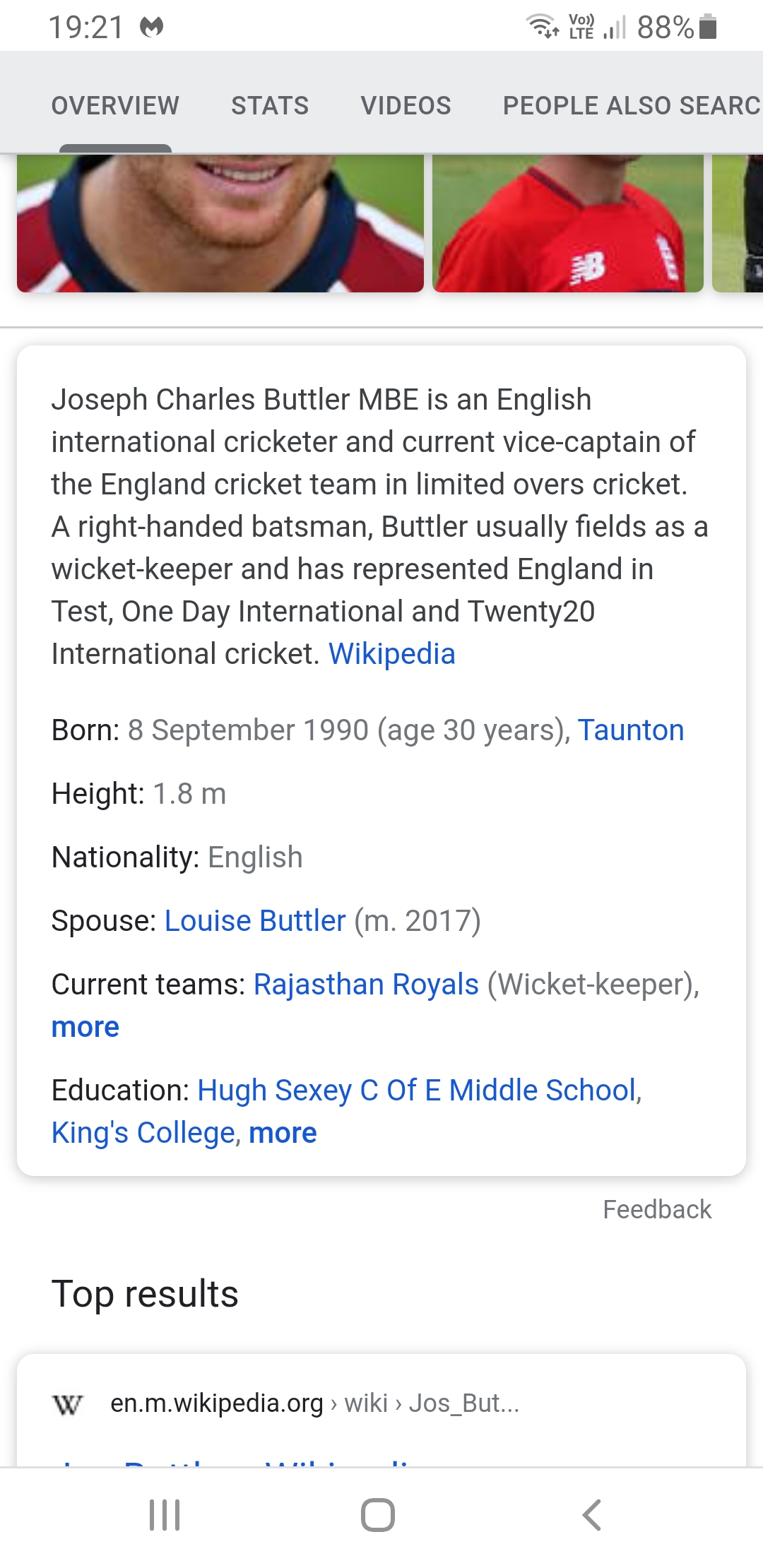Image resolution: width=763 pixels, height=1568 pixels.
Task: Tap the Feedback text below the card
Action: (657, 1210)
